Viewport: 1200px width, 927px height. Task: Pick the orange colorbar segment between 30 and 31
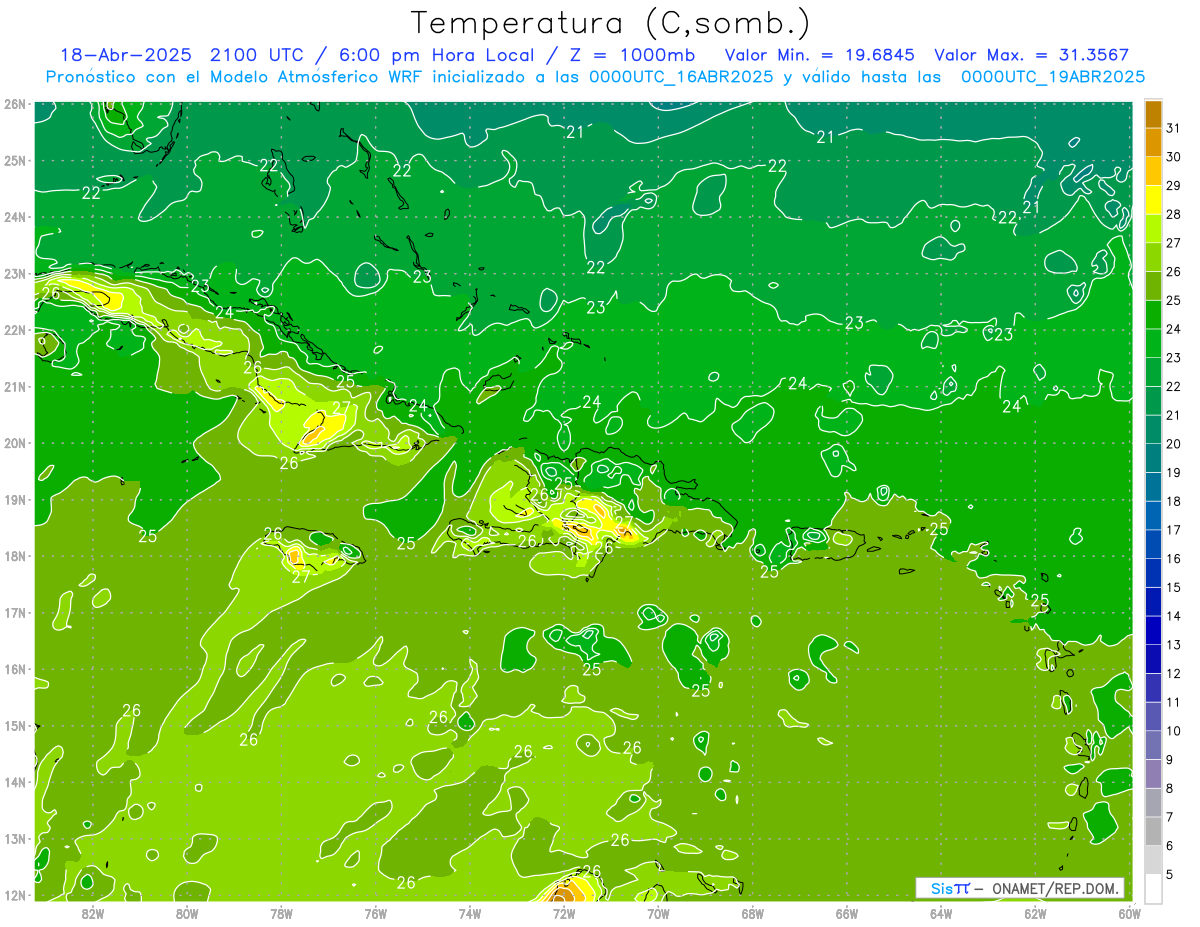coord(1154,143)
